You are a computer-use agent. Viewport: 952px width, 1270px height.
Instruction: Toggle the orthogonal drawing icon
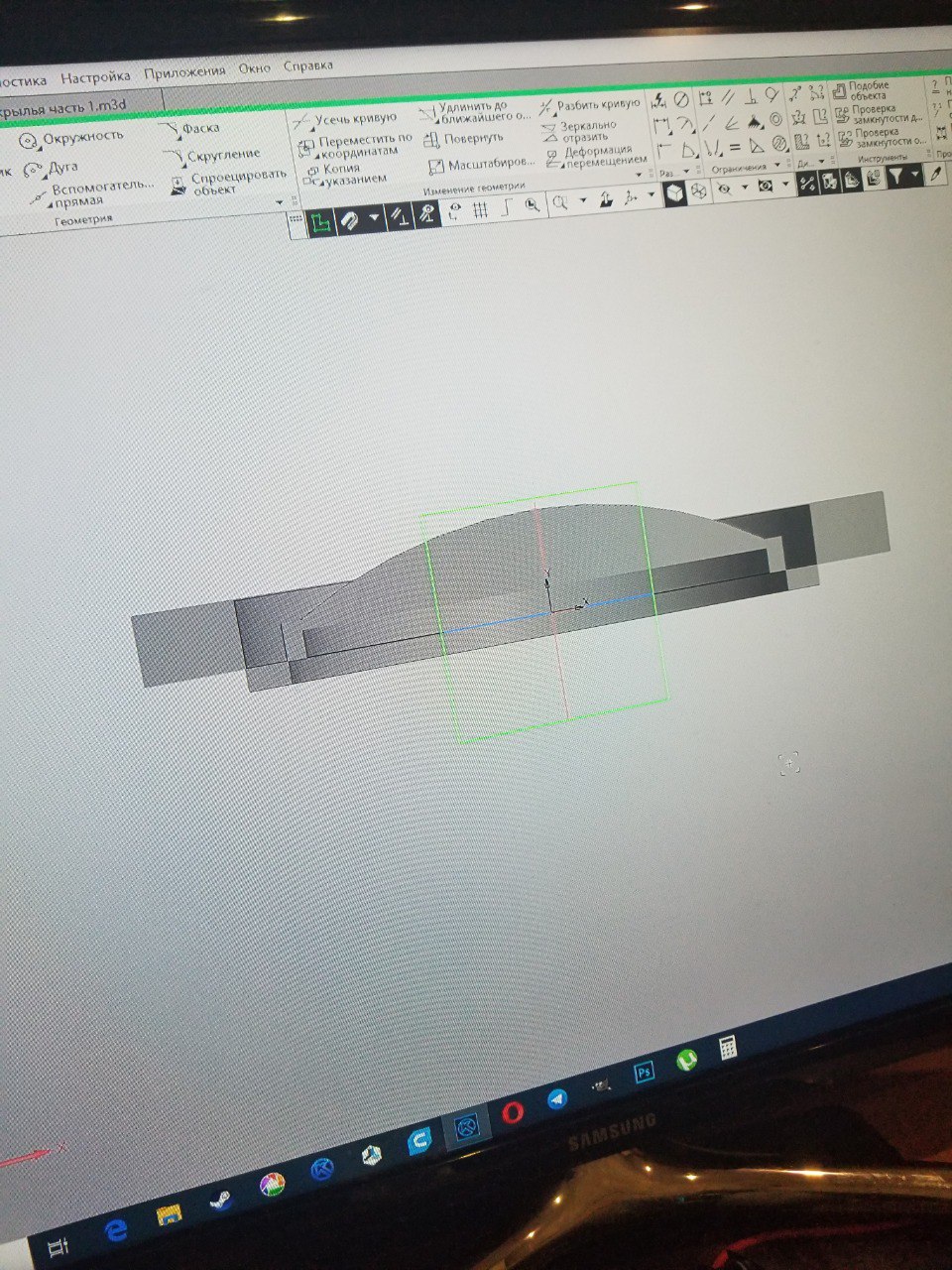coord(506,207)
